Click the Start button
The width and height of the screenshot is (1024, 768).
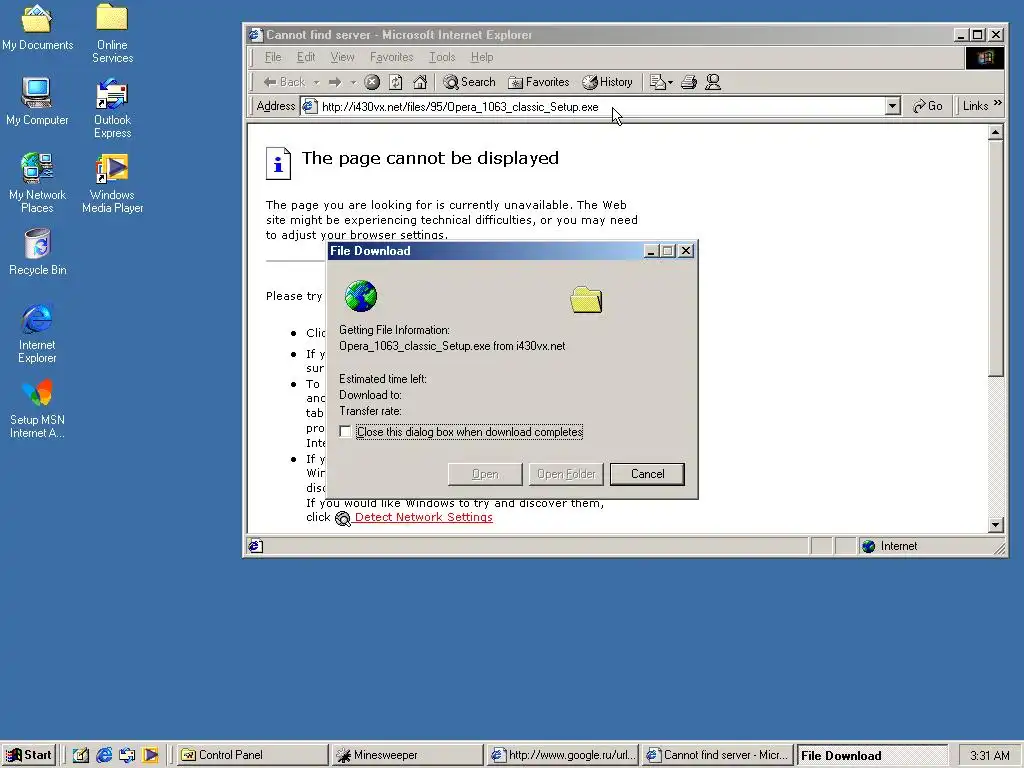tap(29, 755)
